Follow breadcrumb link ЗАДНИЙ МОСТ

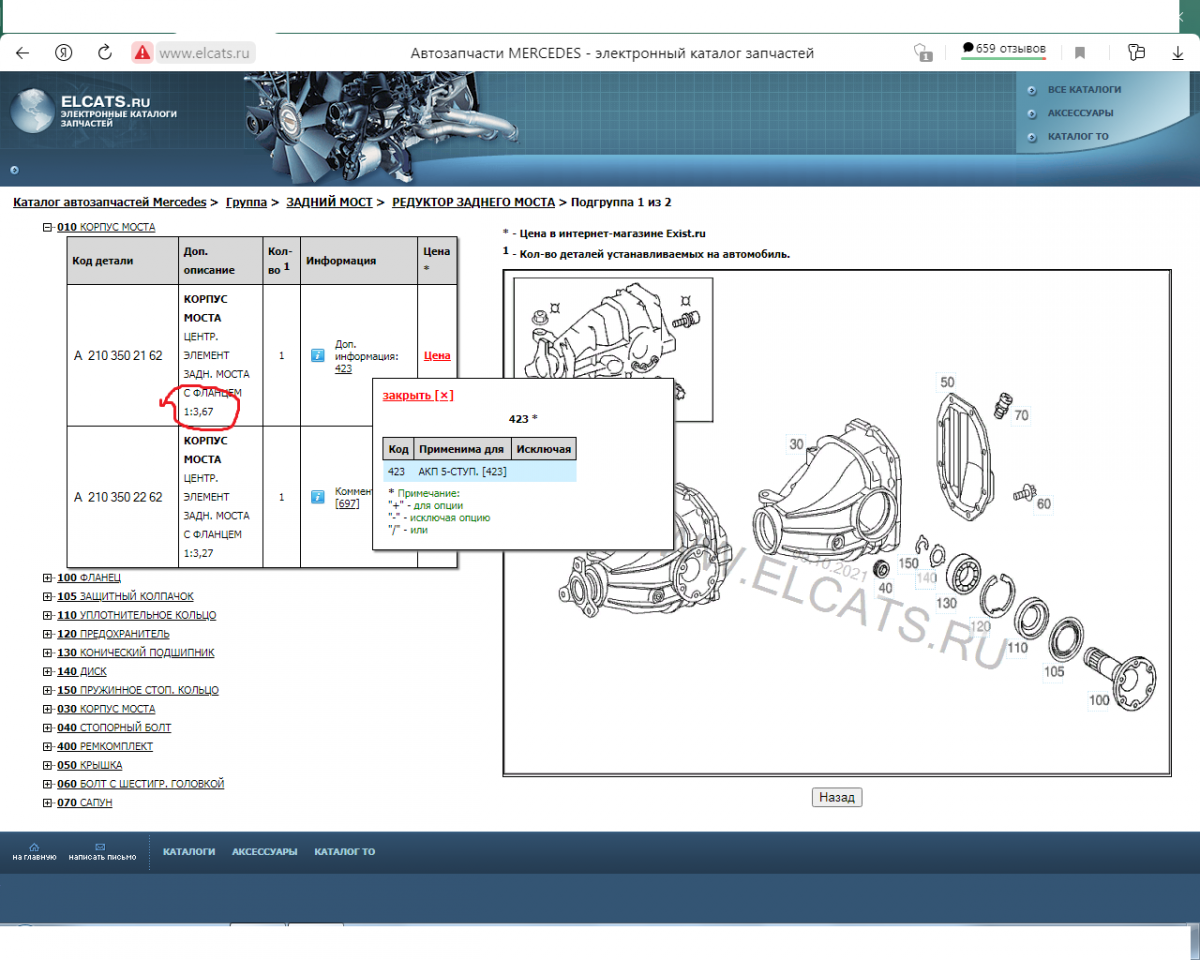tap(329, 202)
